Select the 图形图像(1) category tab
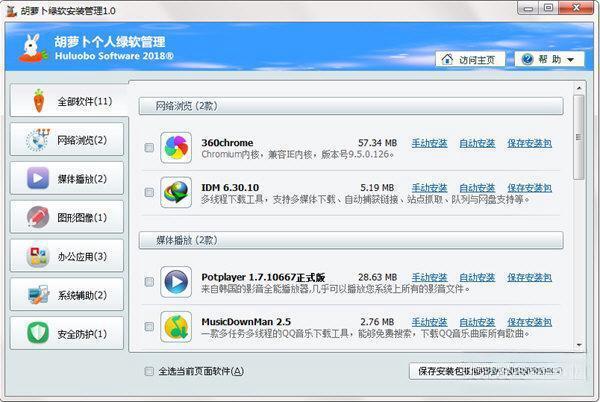 click(x=67, y=217)
